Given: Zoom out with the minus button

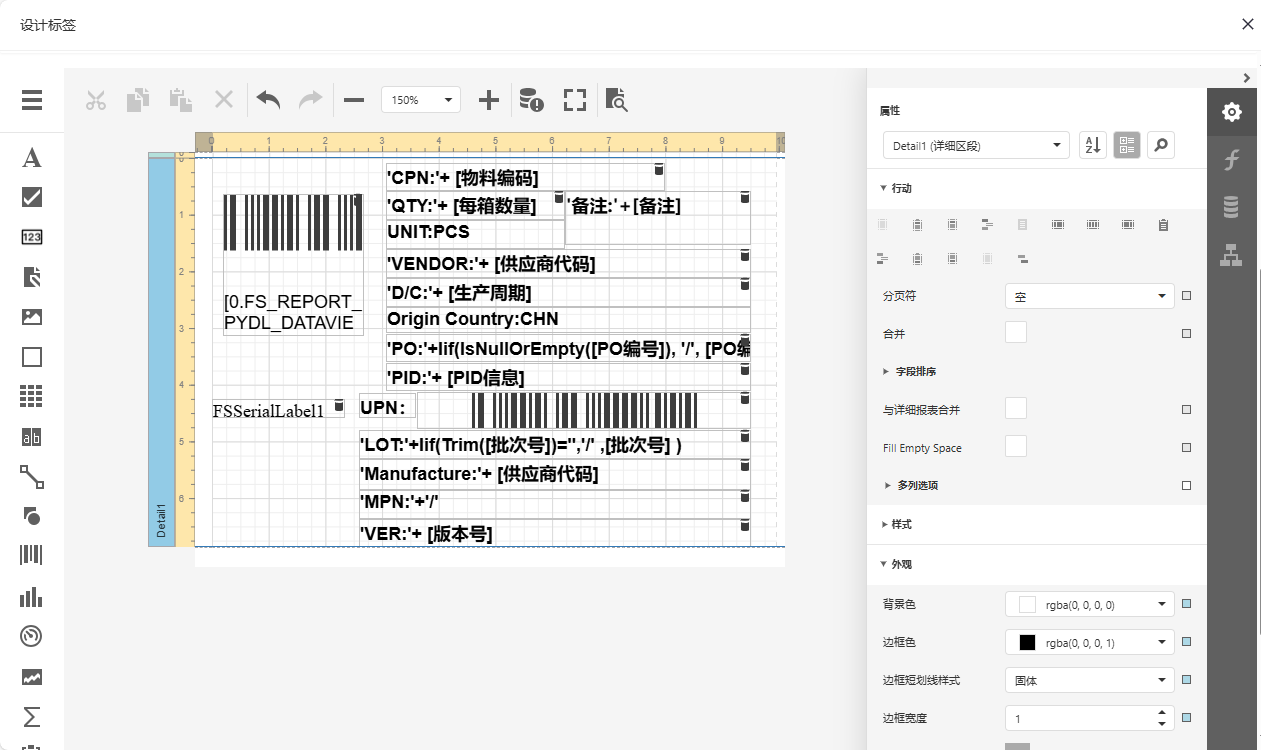Looking at the screenshot, I should (354, 100).
